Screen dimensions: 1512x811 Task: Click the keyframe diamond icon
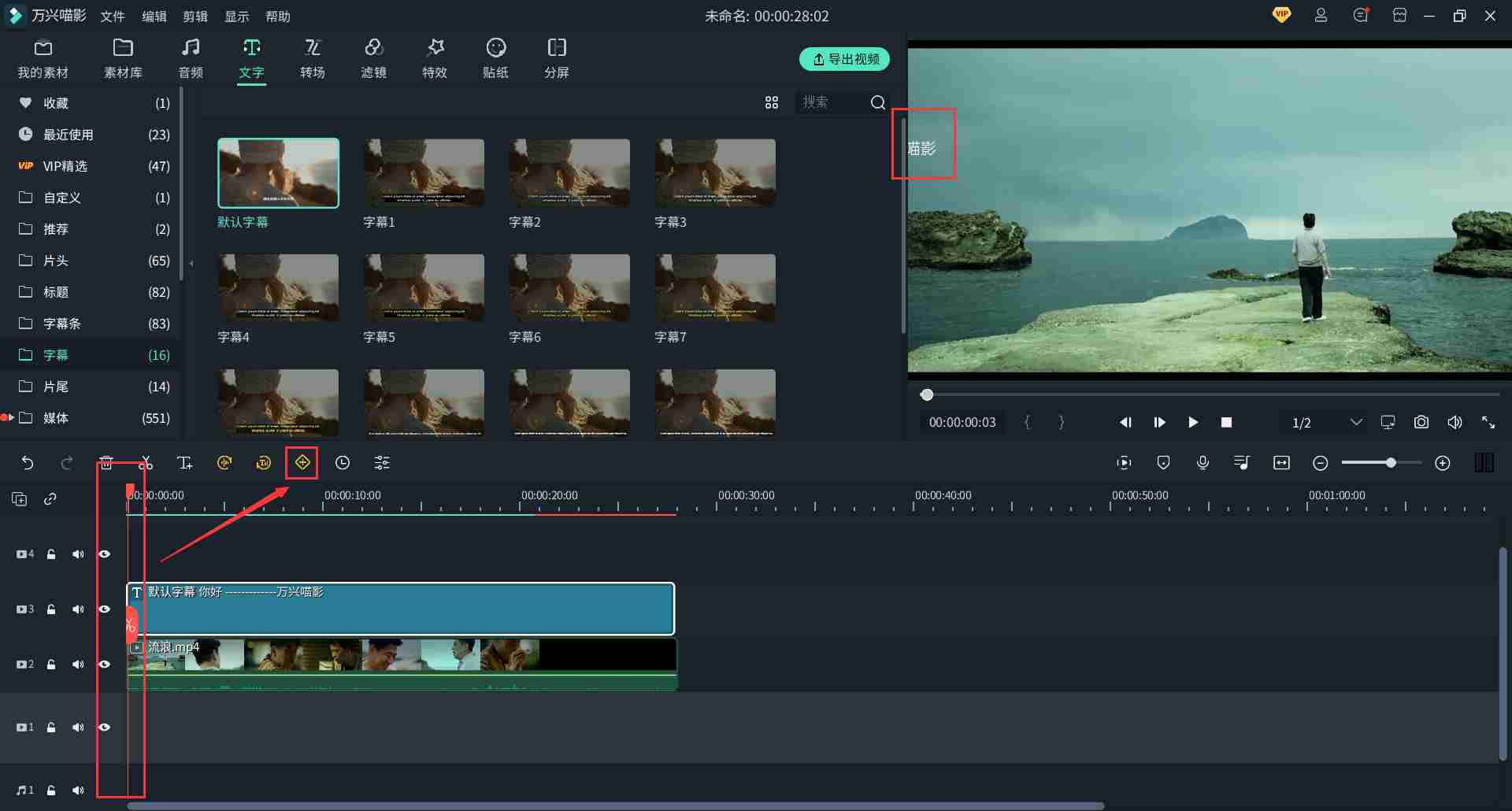(x=302, y=463)
